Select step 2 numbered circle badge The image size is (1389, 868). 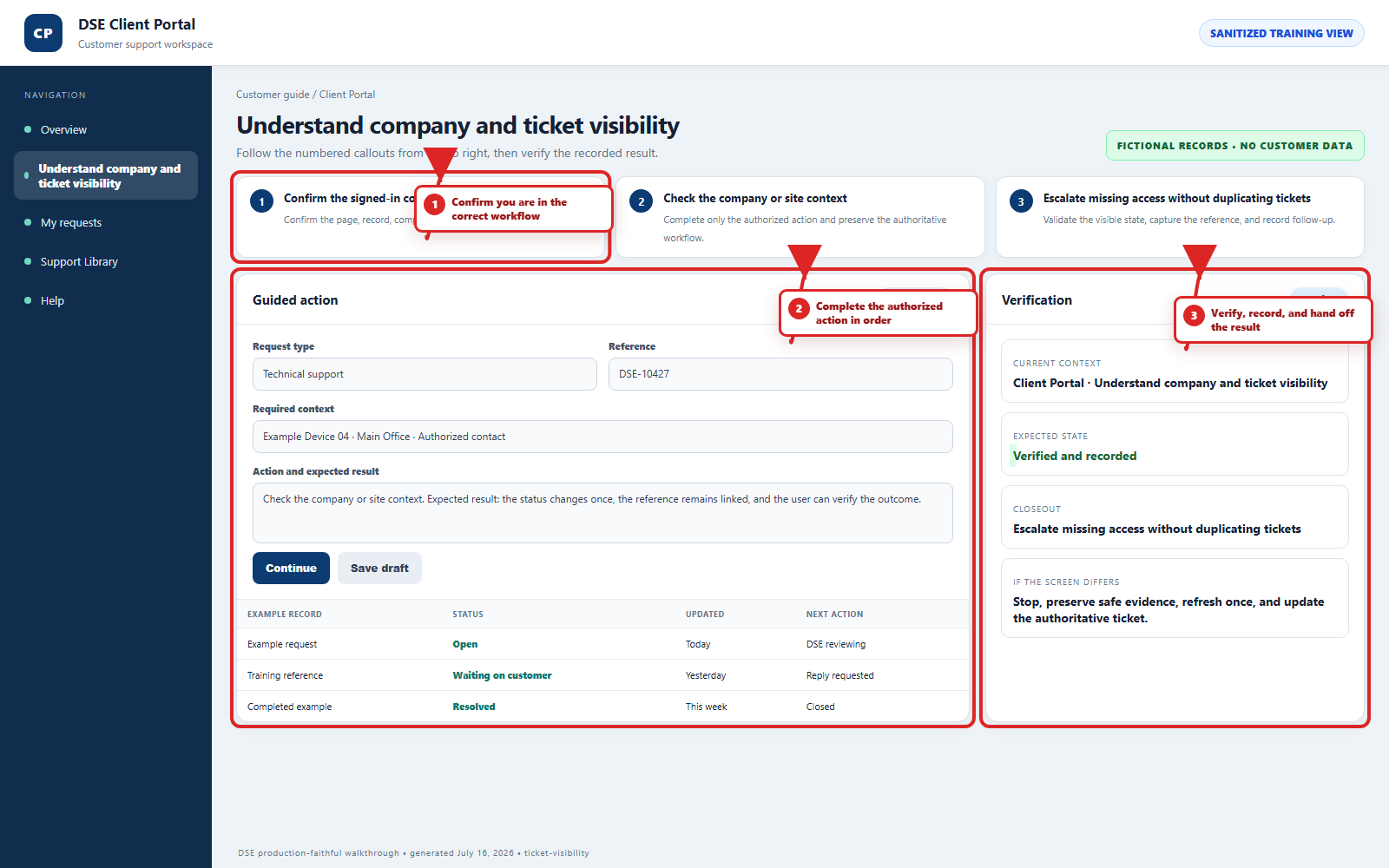tap(641, 201)
